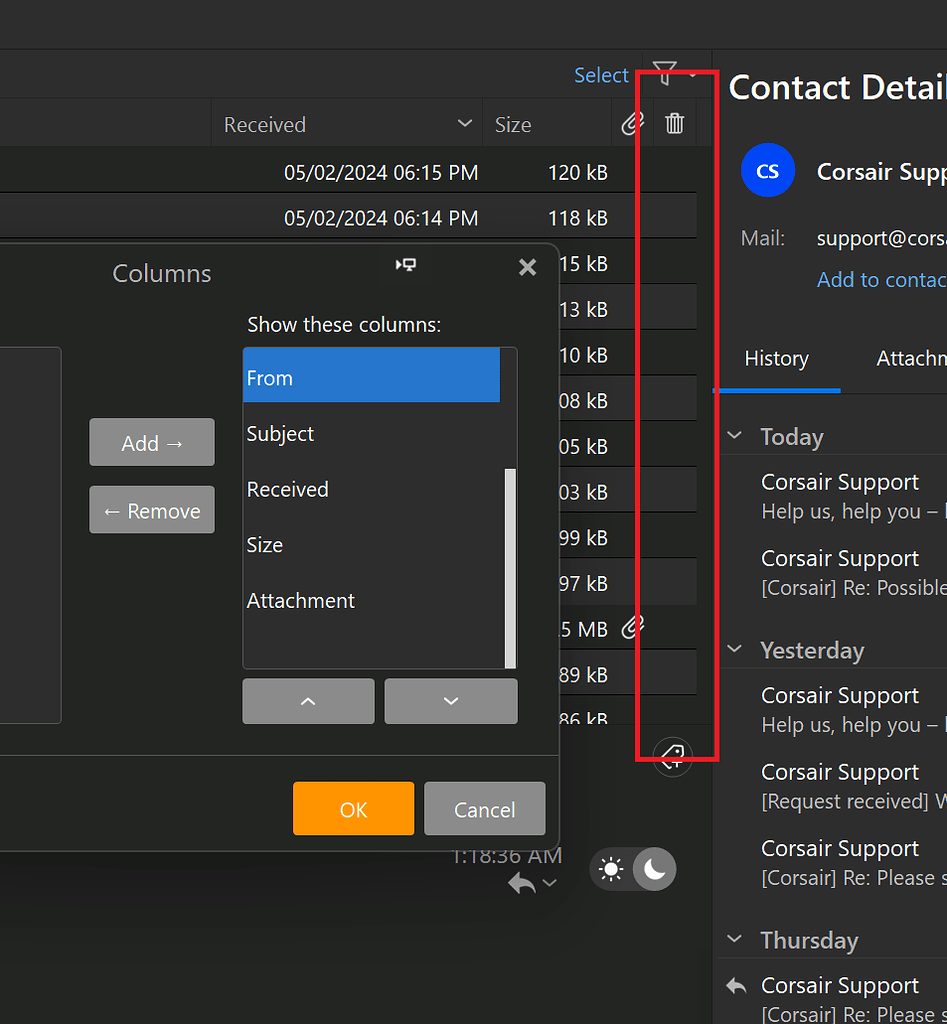Click the paperclip attachment column header
The height and width of the screenshot is (1024, 947).
click(x=631, y=124)
